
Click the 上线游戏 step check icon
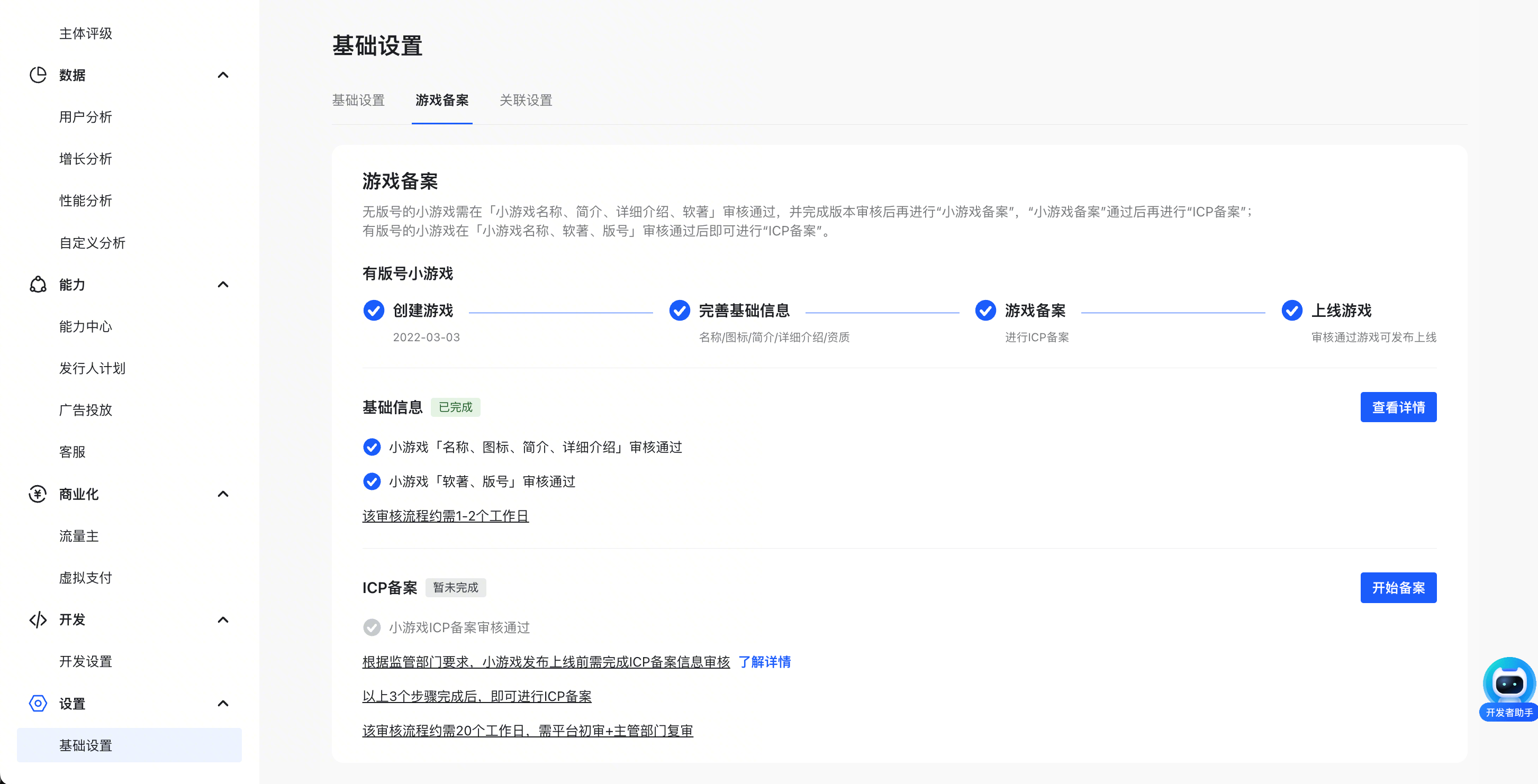(x=1292, y=310)
